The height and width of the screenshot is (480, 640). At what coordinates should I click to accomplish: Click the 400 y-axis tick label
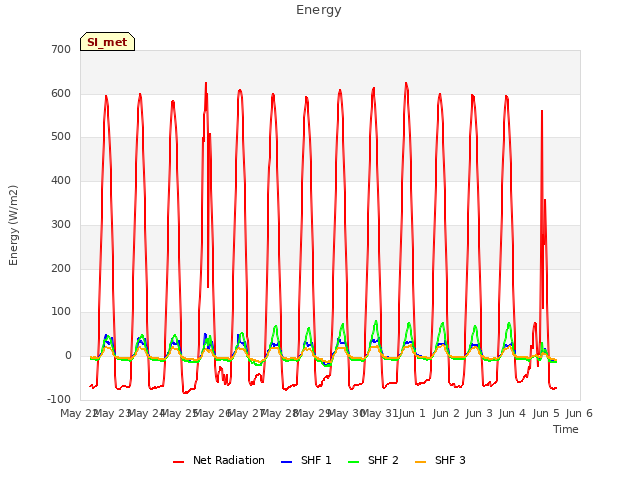pos(61,180)
